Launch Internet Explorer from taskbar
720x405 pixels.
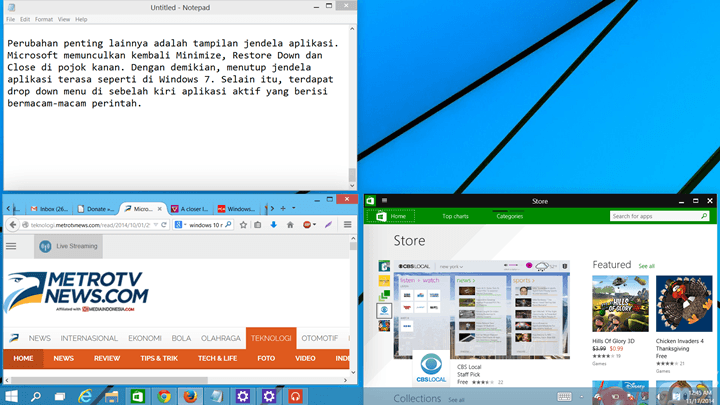click(x=85, y=396)
